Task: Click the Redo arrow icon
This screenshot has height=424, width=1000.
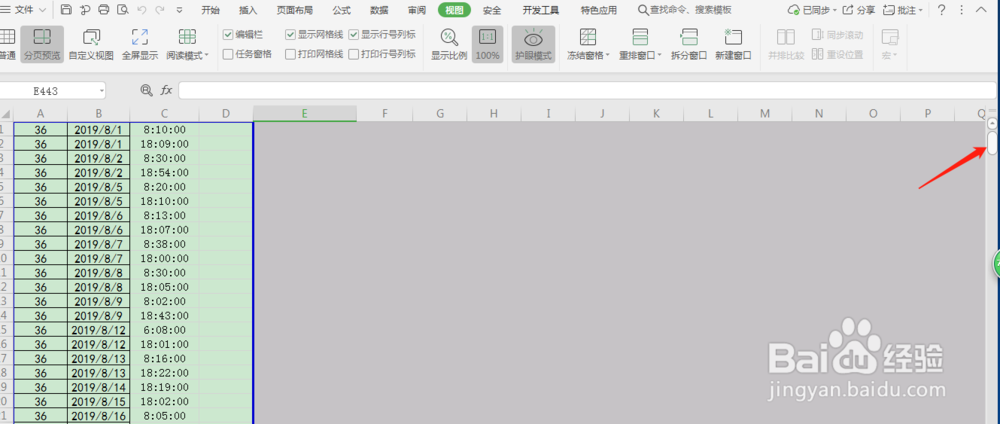Action: pyautogui.click(x=159, y=10)
